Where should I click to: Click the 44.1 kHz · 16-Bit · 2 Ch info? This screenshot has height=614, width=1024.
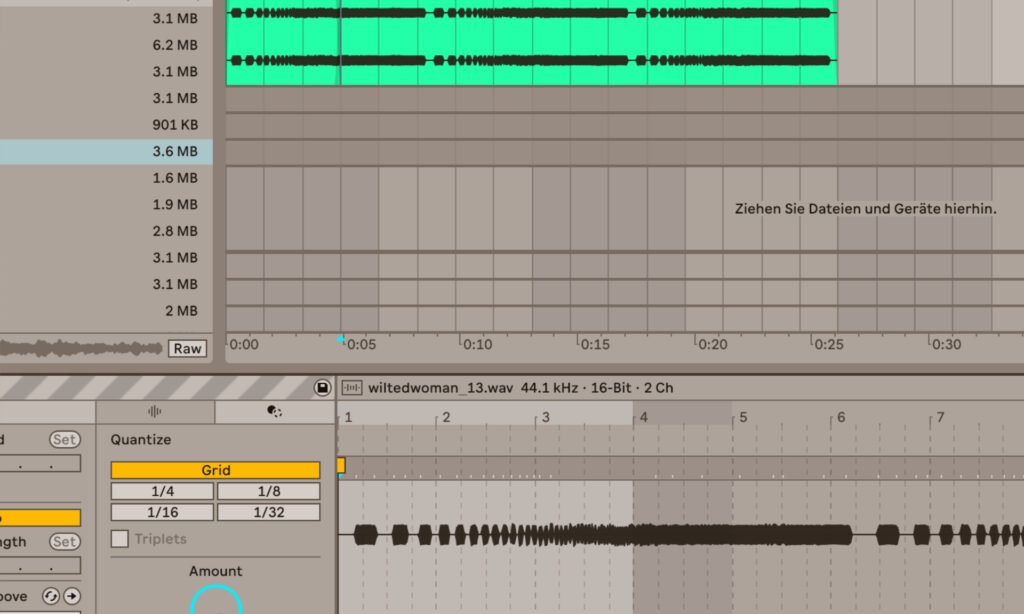[597, 388]
